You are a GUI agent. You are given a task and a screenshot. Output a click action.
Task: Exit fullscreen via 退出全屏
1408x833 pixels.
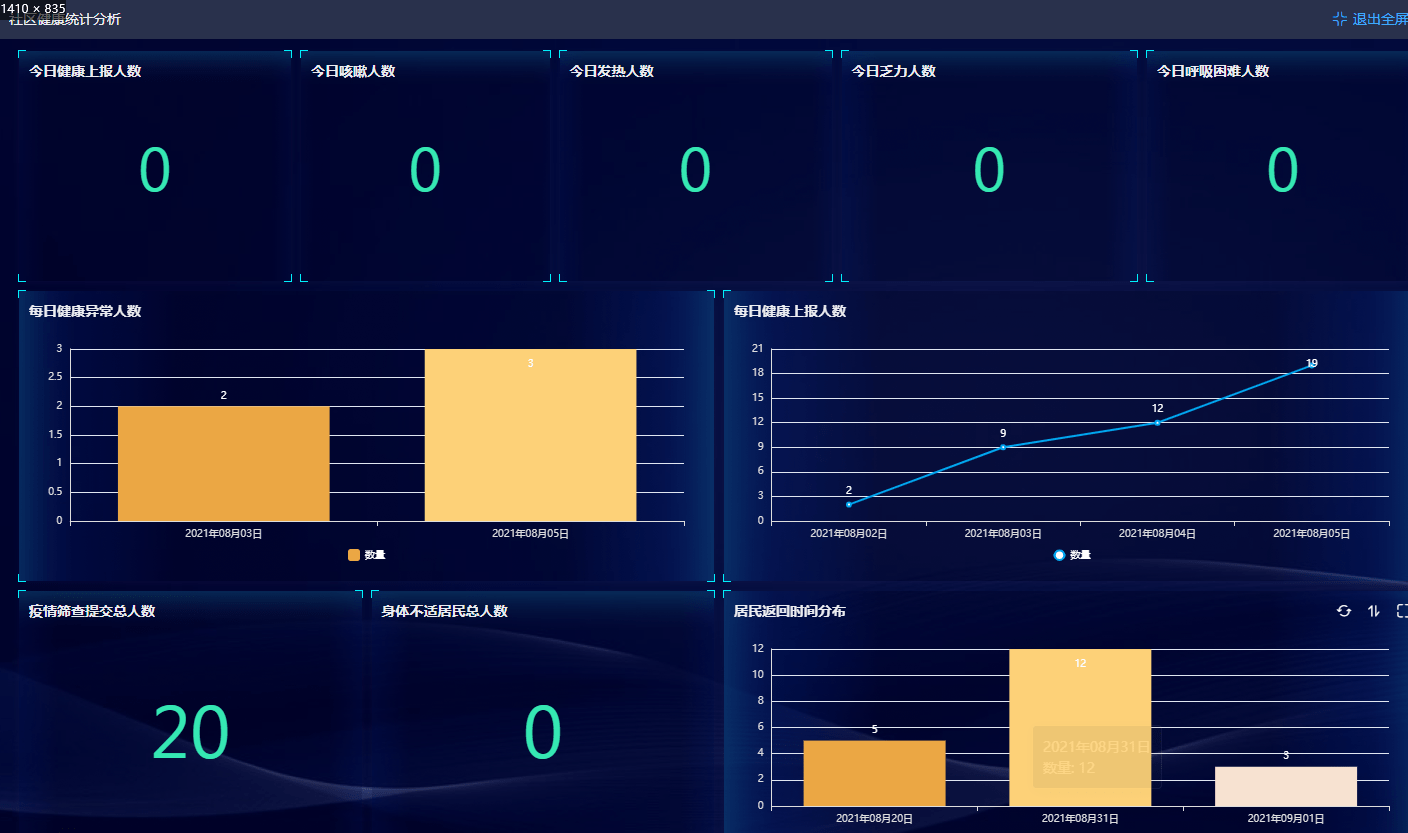pyautogui.click(x=1370, y=19)
